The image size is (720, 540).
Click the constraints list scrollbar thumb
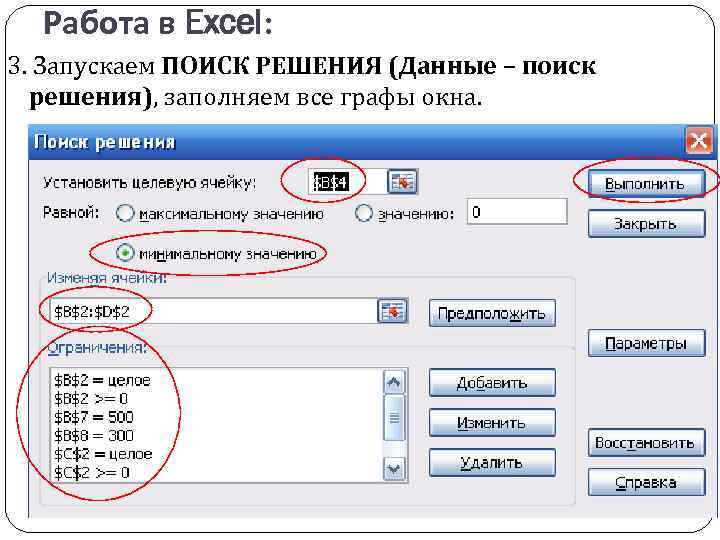click(x=394, y=418)
